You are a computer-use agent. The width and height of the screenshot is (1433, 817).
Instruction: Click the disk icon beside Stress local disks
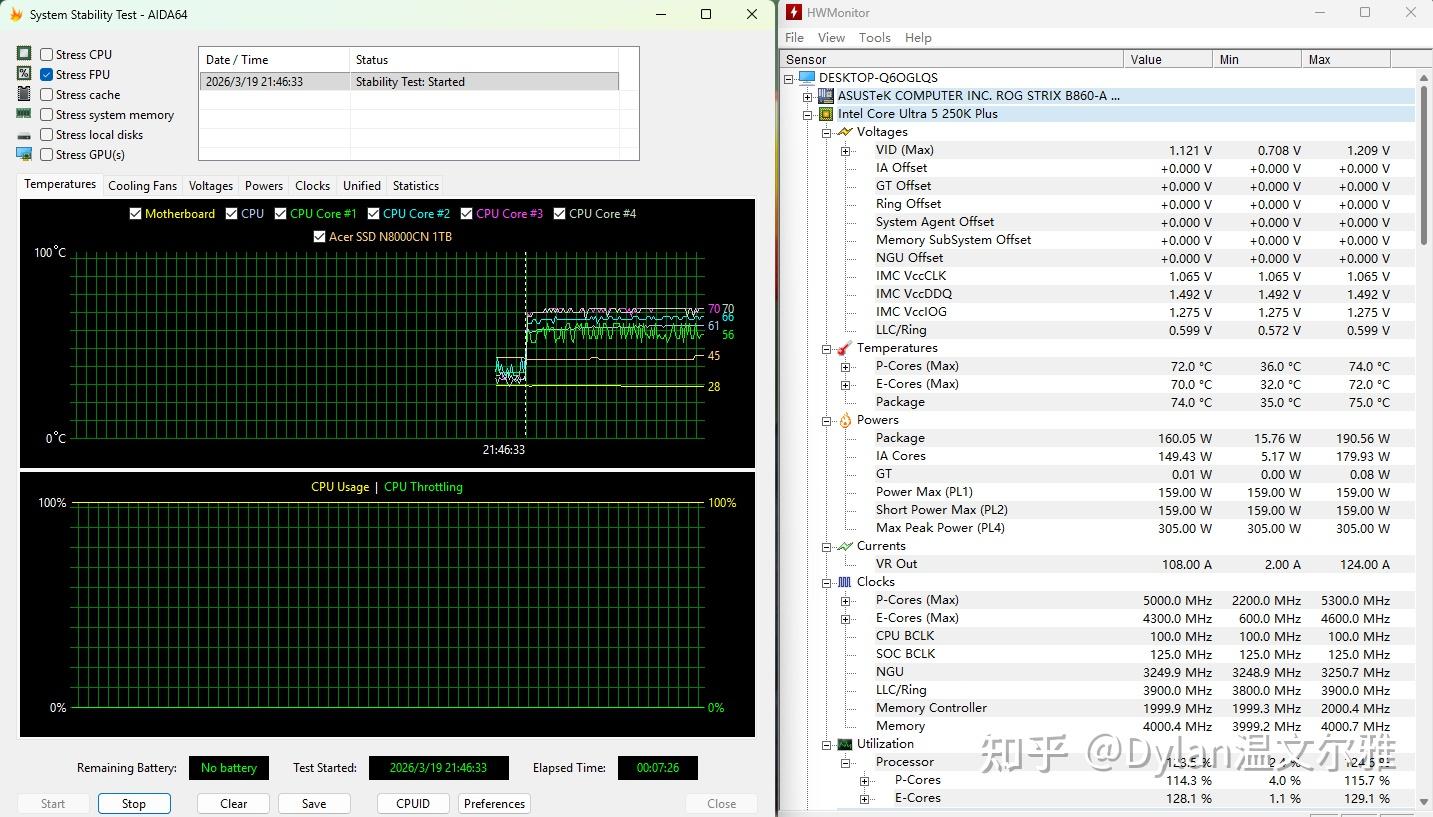point(24,135)
